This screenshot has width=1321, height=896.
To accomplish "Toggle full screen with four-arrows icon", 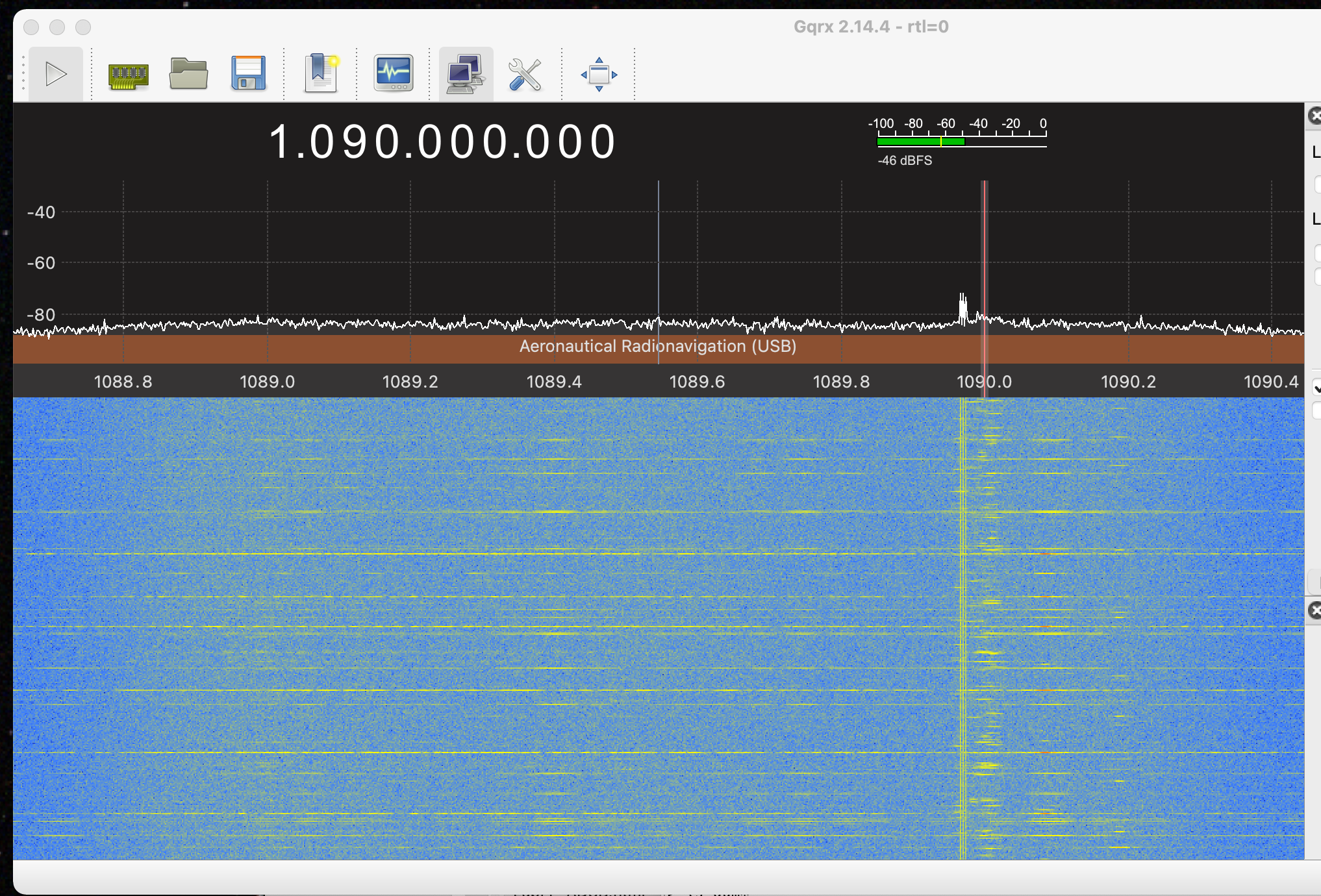I will 598,74.
